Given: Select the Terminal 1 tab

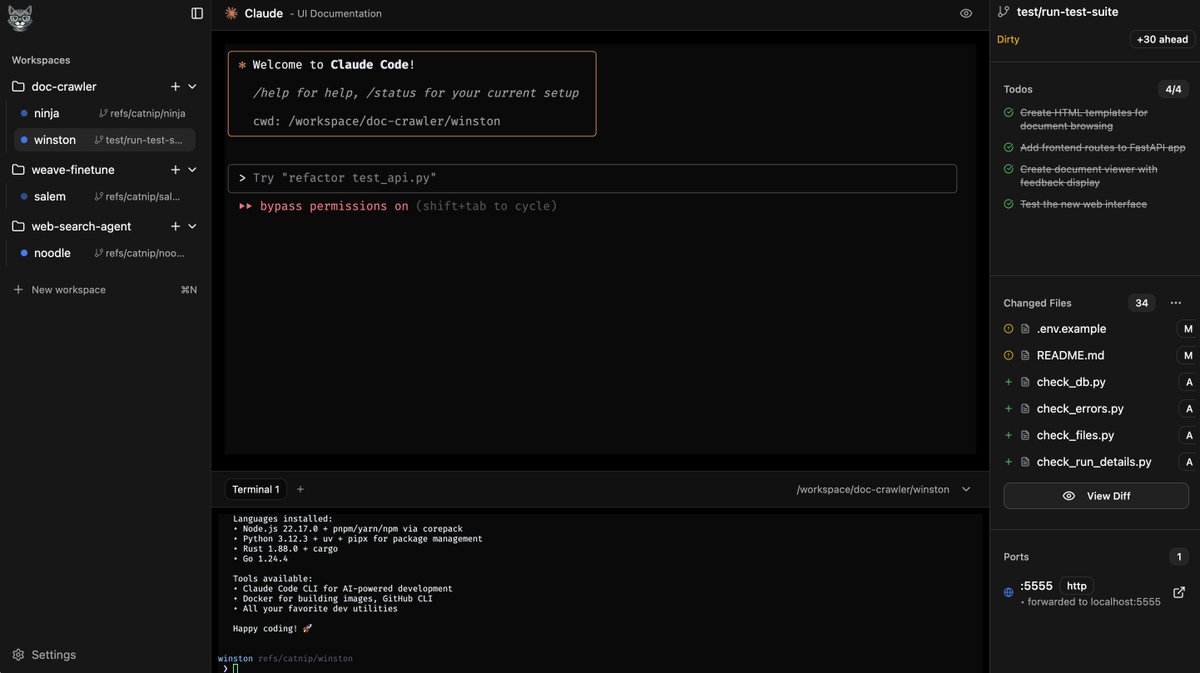Looking at the screenshot, I should pos(255,489).
